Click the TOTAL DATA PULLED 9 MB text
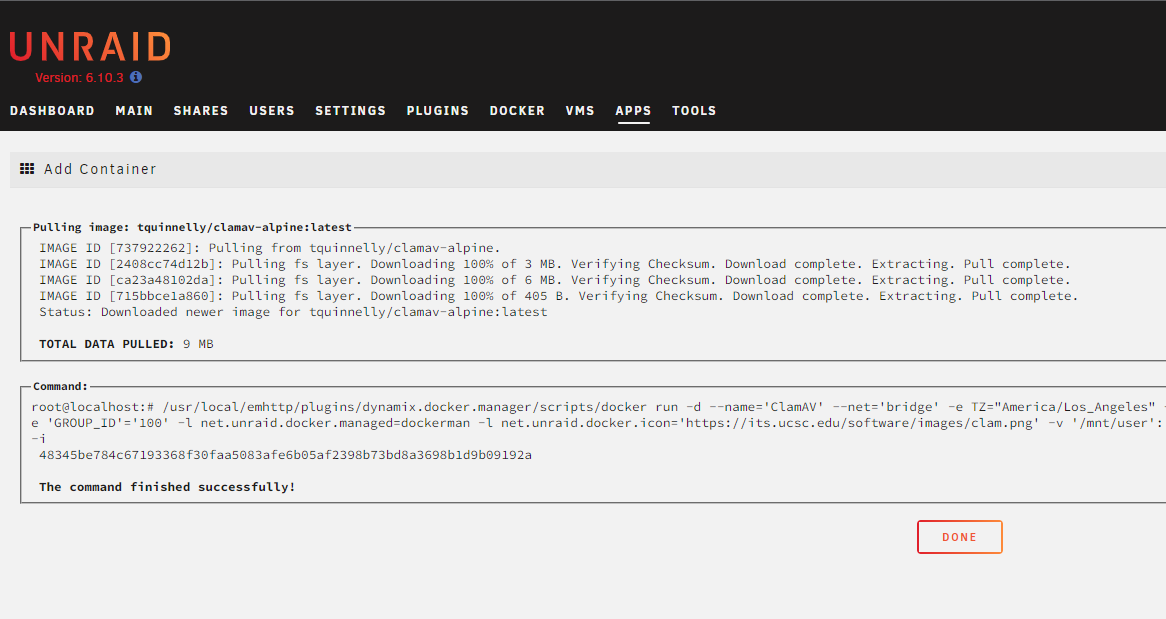The height and width of the screenshot is (619, 1166). coord(126,344)
